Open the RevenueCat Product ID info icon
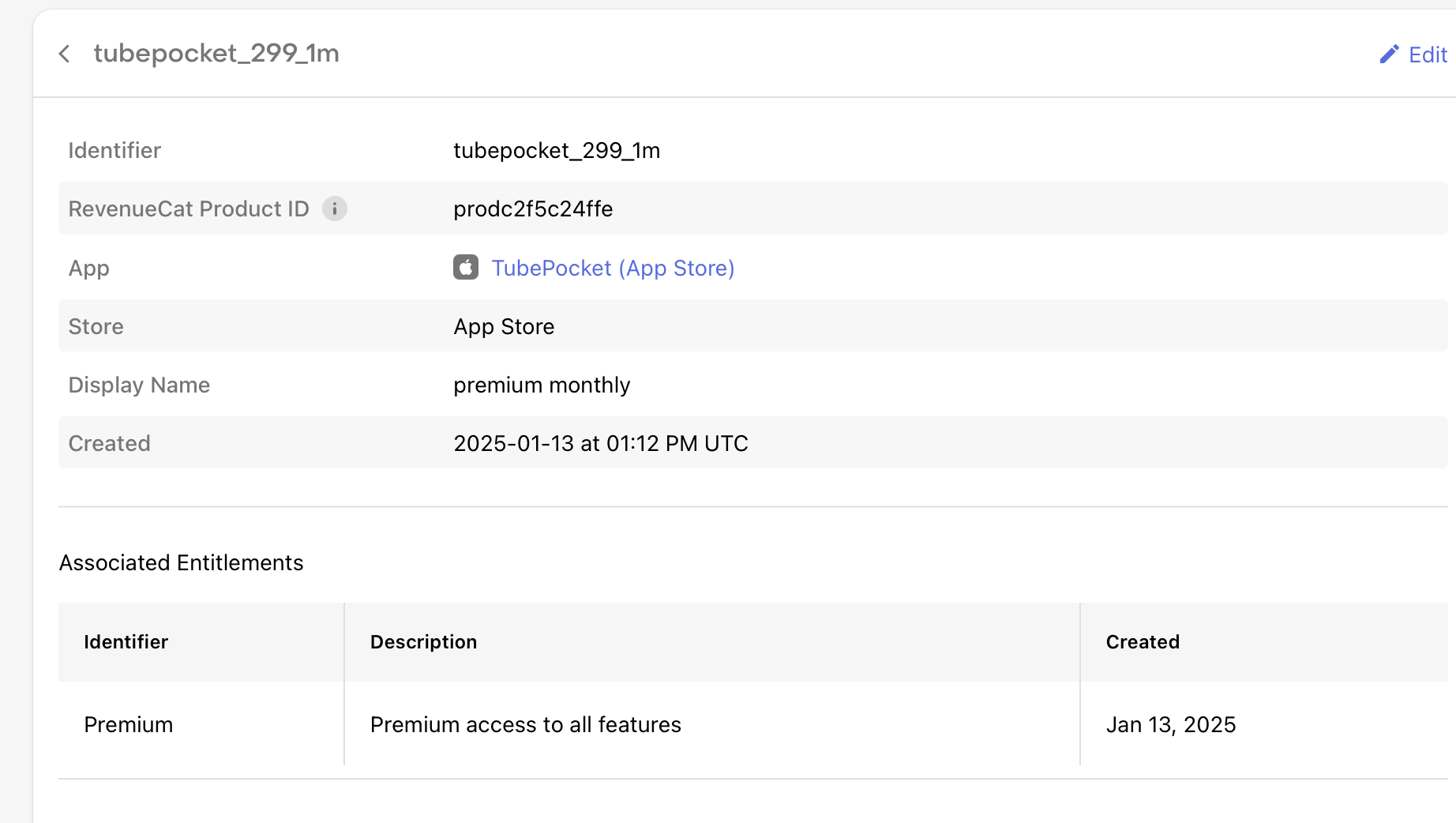The image size is (1456, 823). (335, 209)
